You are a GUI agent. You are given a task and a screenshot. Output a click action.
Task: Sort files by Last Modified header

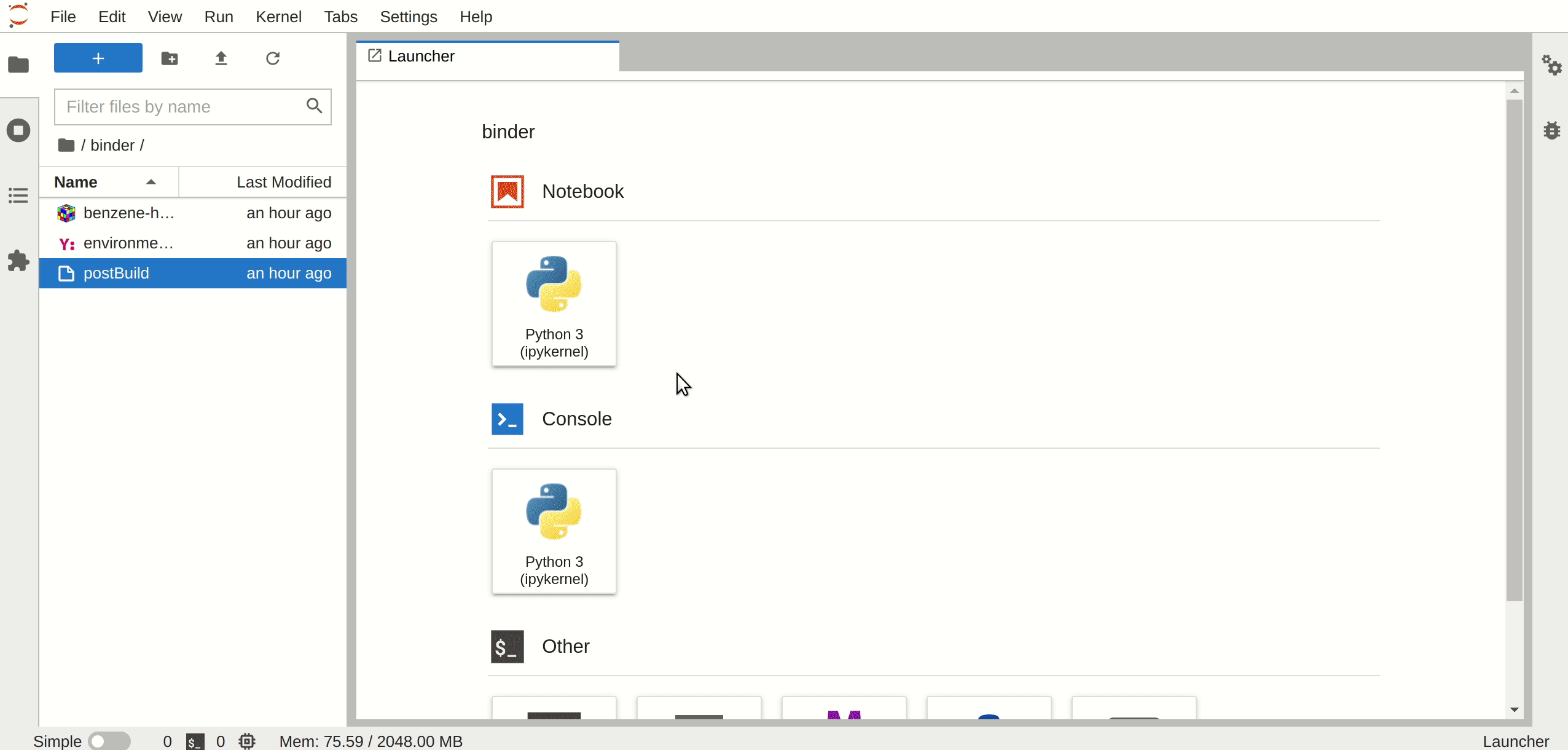[283, 182]
